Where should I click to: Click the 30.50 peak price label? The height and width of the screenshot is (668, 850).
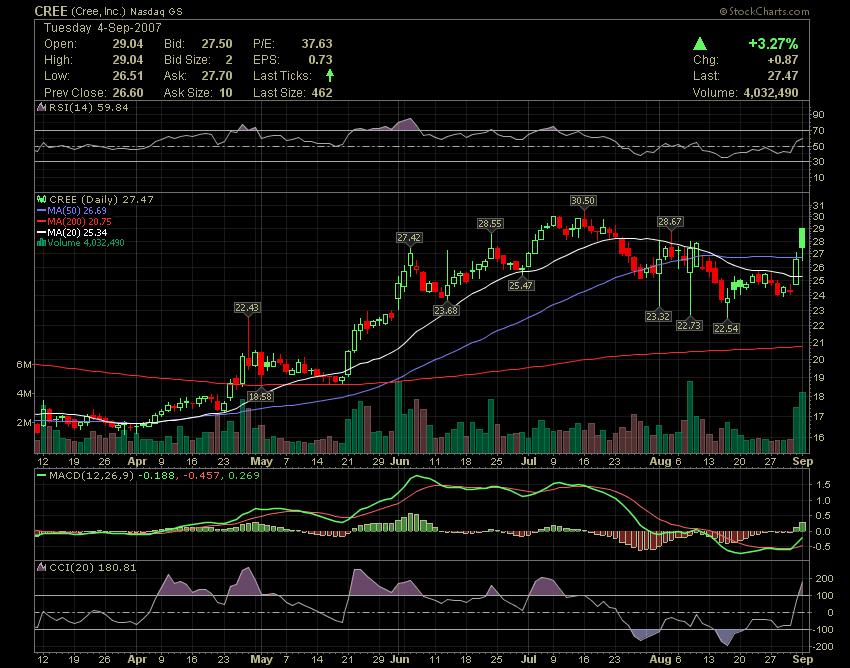click(x=583, y=201)
